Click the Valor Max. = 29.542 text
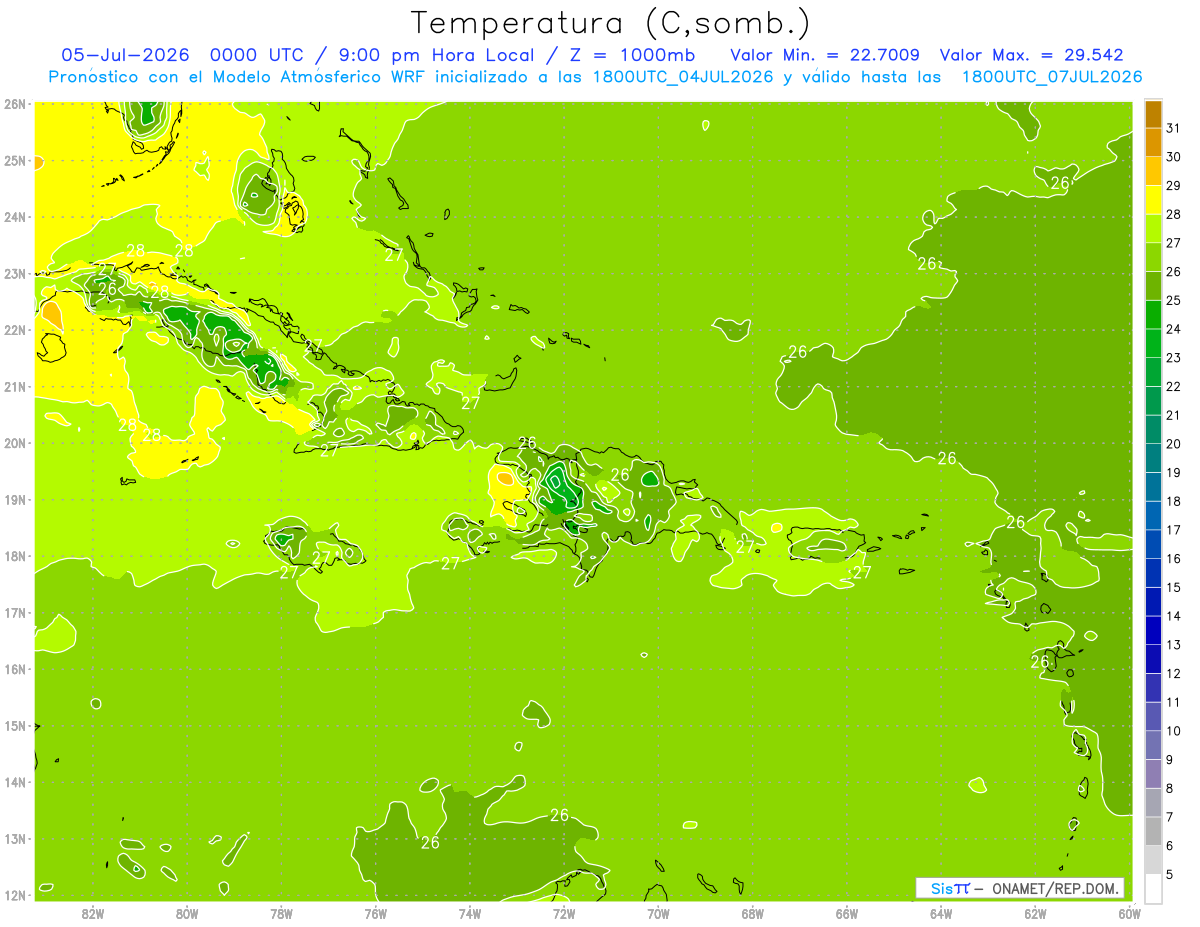 tap(1031, 55)
